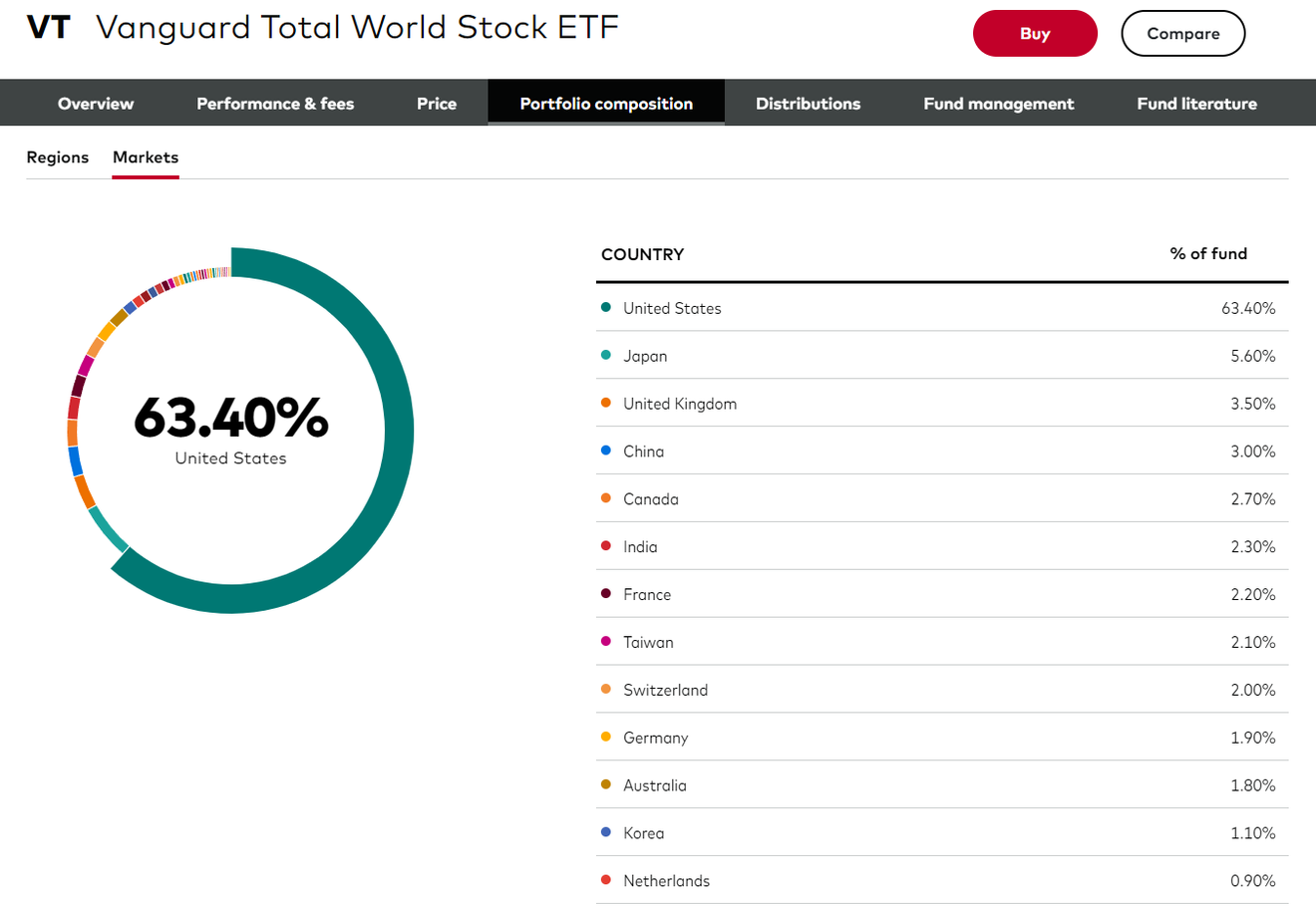Select the Australia country name
The width and height of the screenshot is (1316, 907).
[654, 785]
